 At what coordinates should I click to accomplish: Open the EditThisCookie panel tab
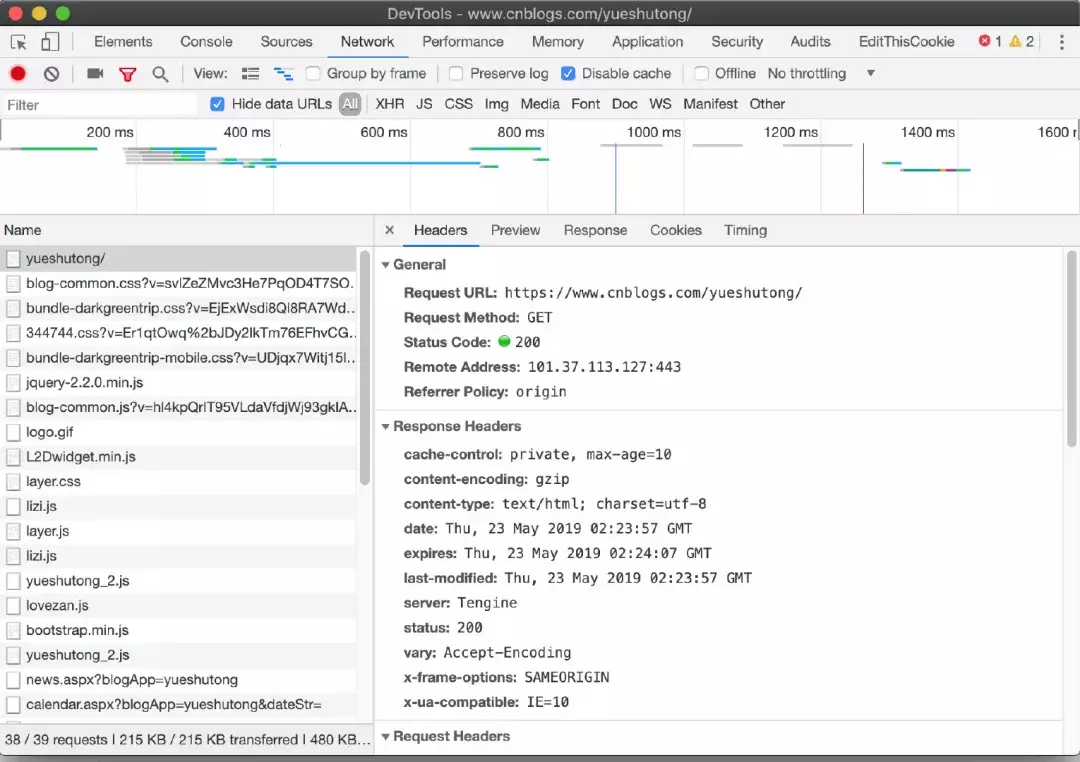[906, 41]
